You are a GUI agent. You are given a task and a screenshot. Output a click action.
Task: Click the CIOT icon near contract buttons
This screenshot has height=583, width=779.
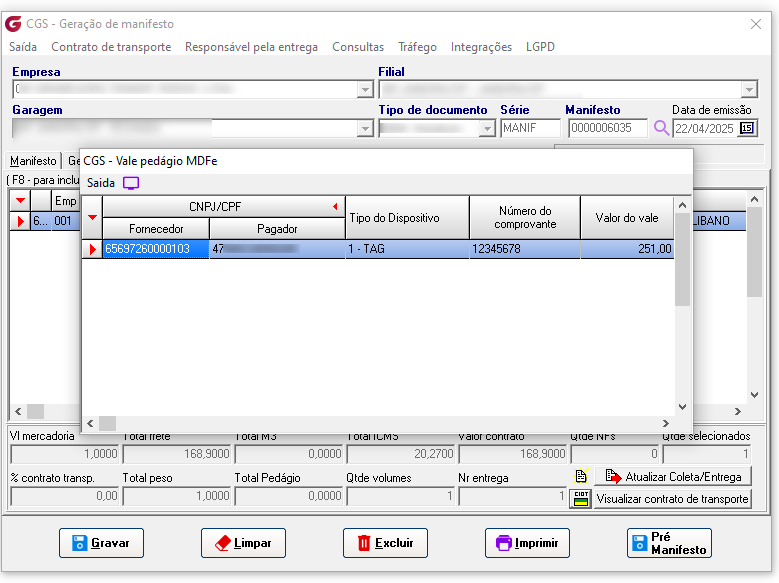tap(581, 499)
